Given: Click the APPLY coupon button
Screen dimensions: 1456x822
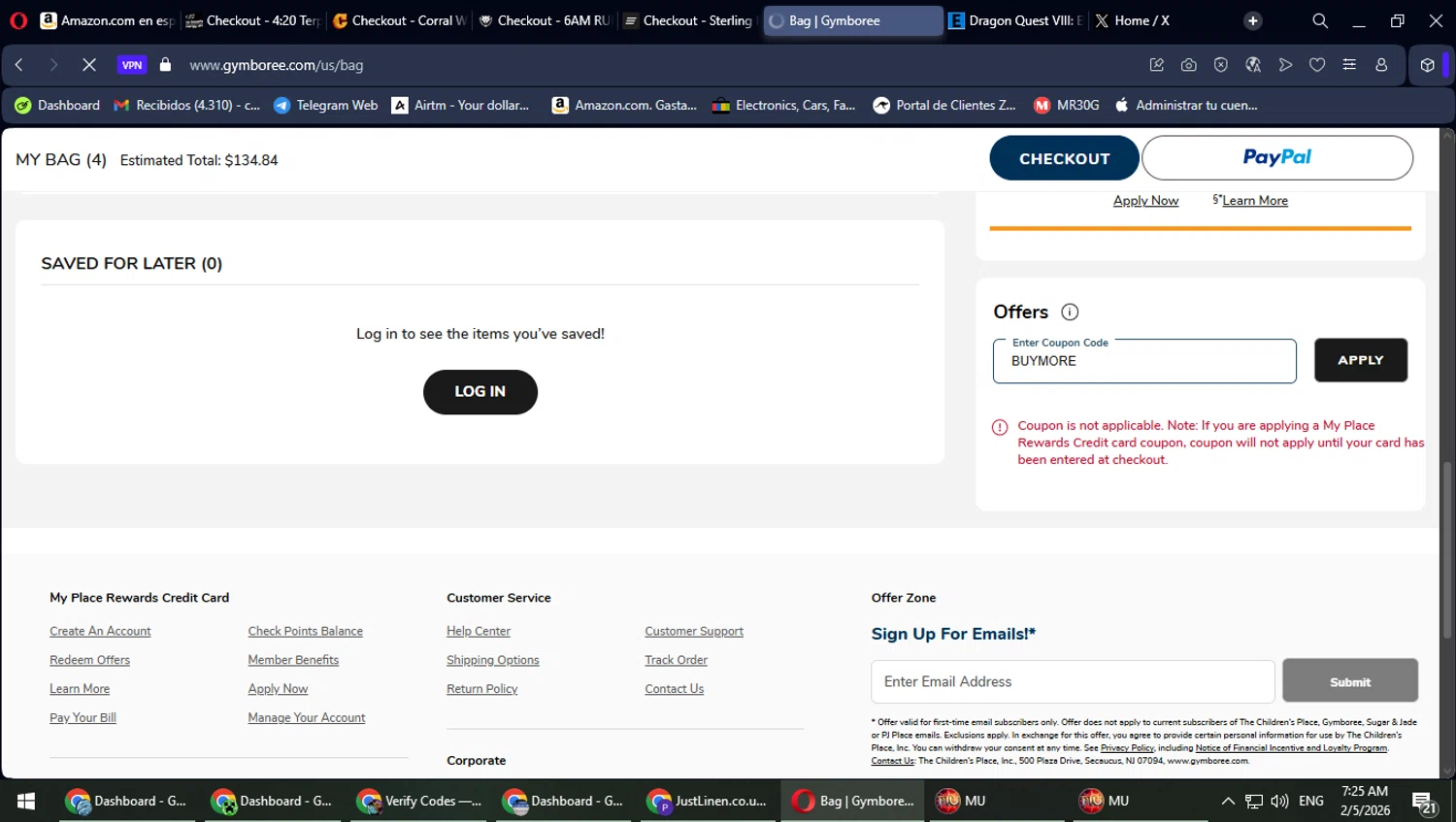Looking at the screenshot, I should [1361, 360].
